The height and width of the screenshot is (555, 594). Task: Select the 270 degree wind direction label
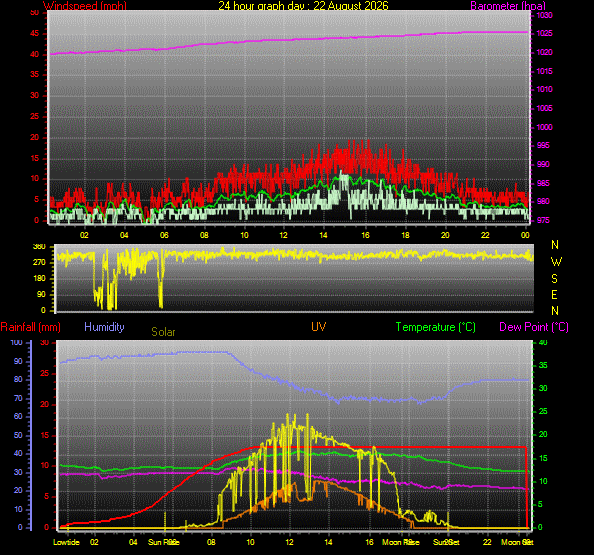point(39,262)
